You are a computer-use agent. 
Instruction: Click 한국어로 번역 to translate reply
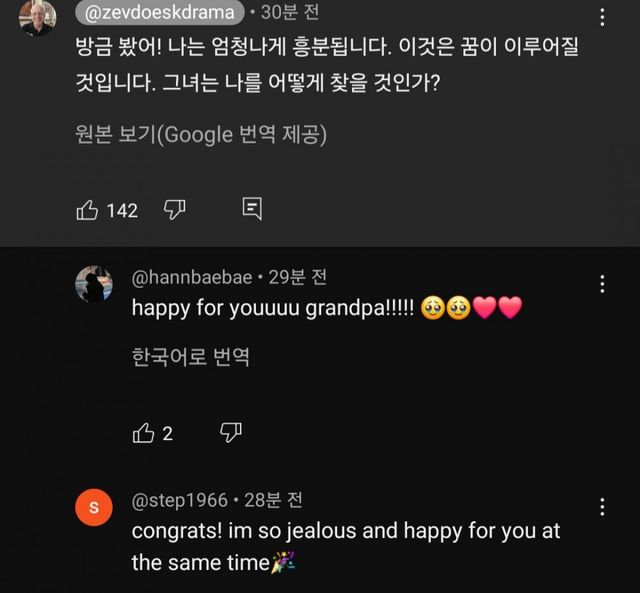(x=190, y=357)
